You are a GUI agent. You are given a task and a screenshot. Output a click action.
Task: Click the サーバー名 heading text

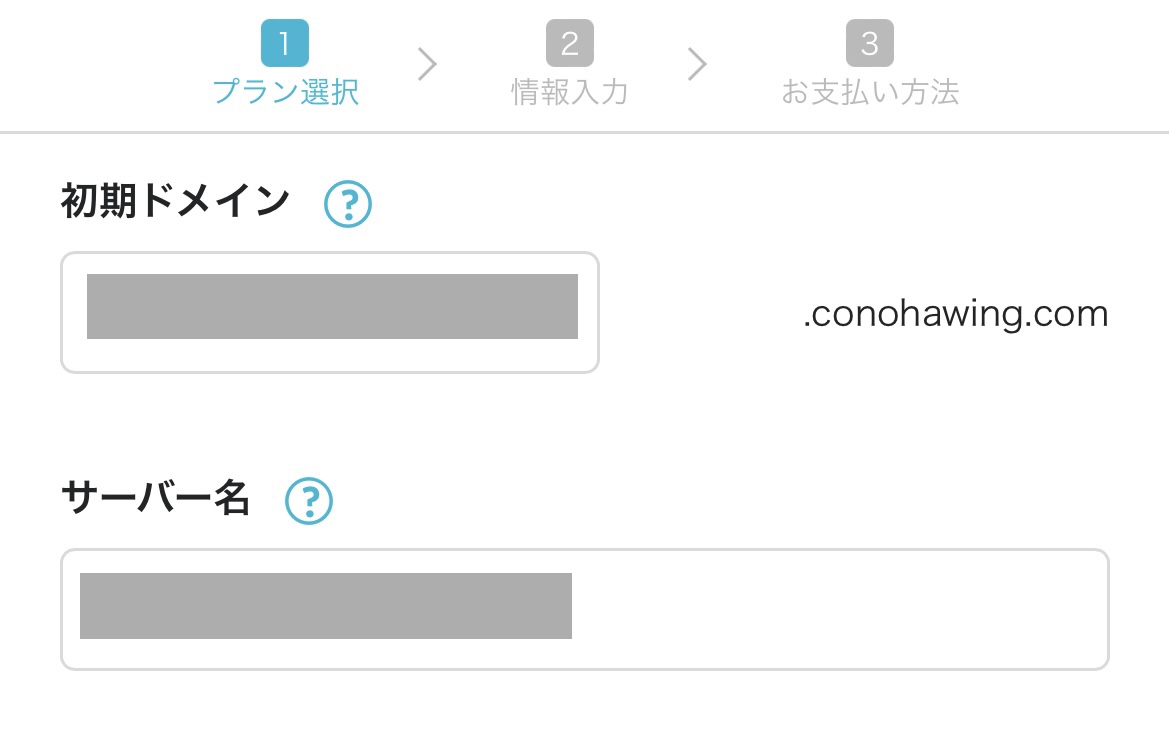[x=155, y=498]
